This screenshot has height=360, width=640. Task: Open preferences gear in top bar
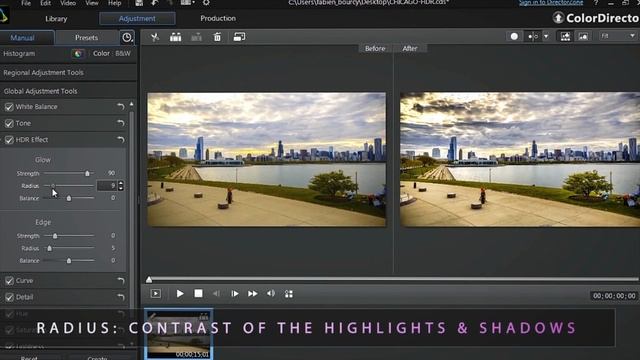[206, 3]
